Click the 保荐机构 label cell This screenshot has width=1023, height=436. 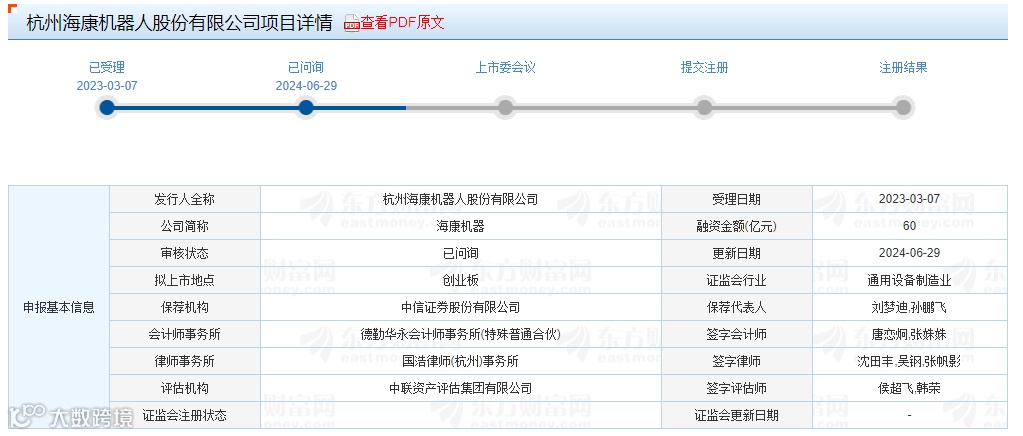click(185, 307)
